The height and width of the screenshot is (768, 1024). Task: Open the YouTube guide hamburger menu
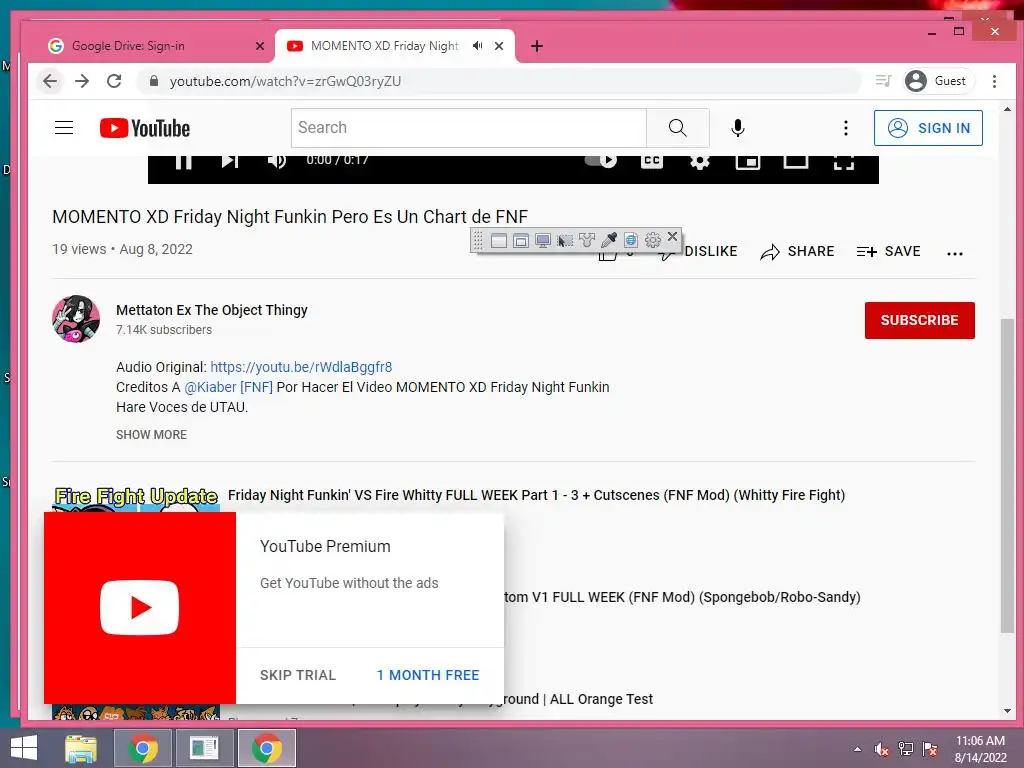point(64,127)
